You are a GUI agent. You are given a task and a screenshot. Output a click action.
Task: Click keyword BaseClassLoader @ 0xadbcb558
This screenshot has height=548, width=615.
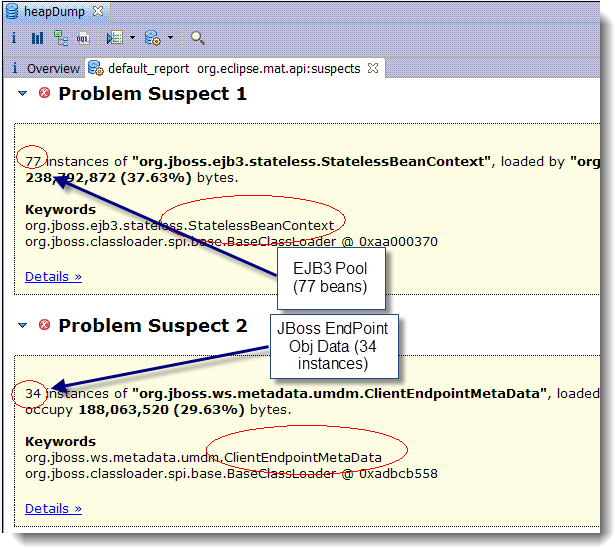coord(231,473)
